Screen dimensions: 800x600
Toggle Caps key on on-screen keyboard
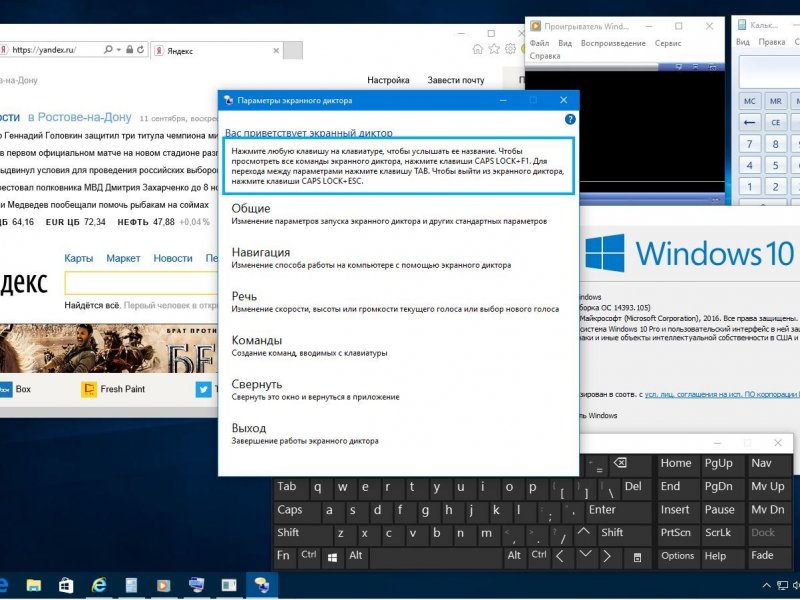296,510
